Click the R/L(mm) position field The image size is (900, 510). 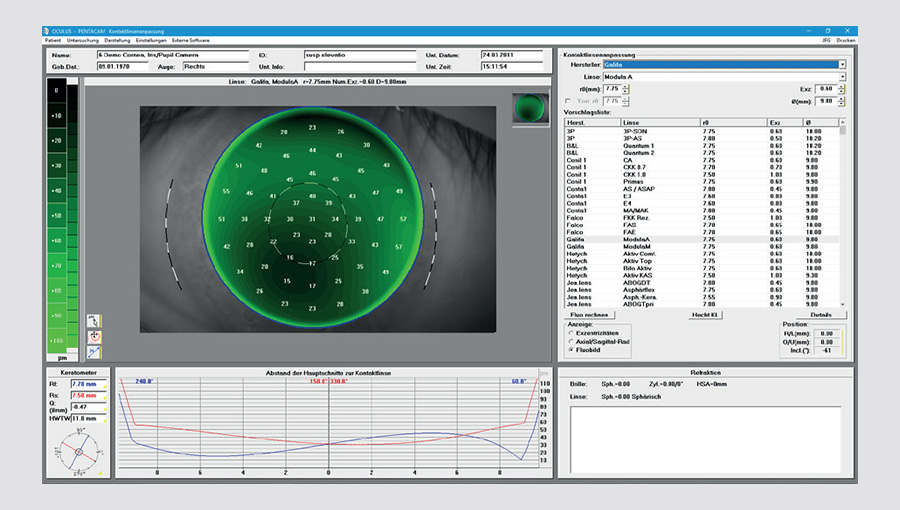827,333
